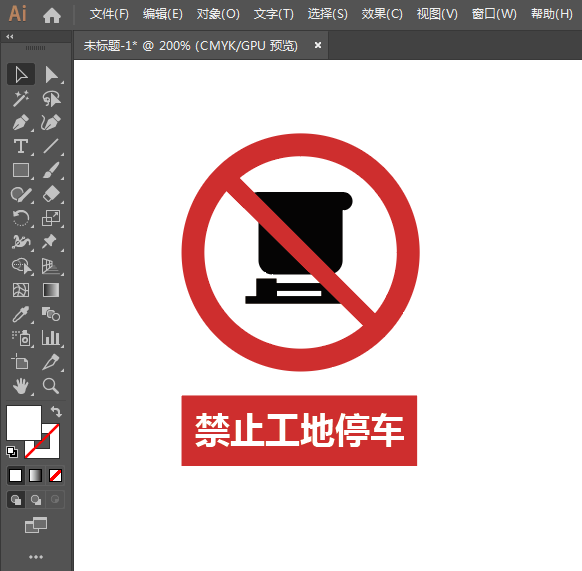Select the Mesh tool
The image size is (582, 571).
pyautogui.click(x=21, y=290)
